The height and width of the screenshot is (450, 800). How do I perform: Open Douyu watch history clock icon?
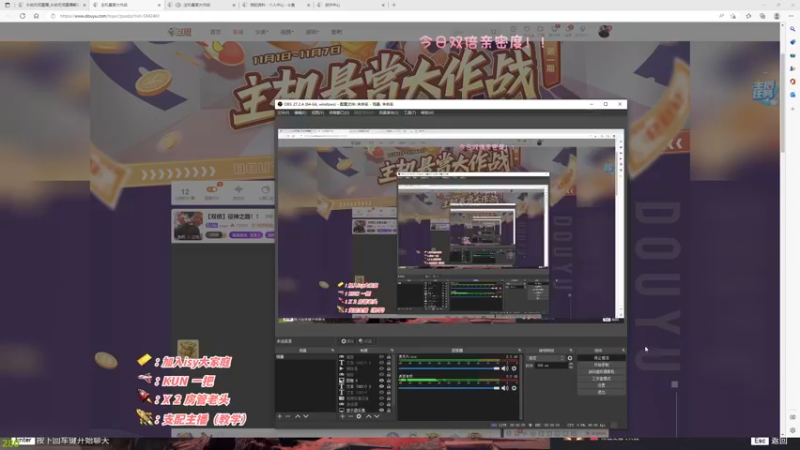[513, 30]
